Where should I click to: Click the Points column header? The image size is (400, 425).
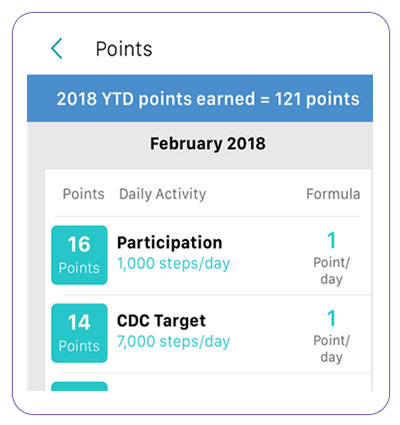(84, 194)
